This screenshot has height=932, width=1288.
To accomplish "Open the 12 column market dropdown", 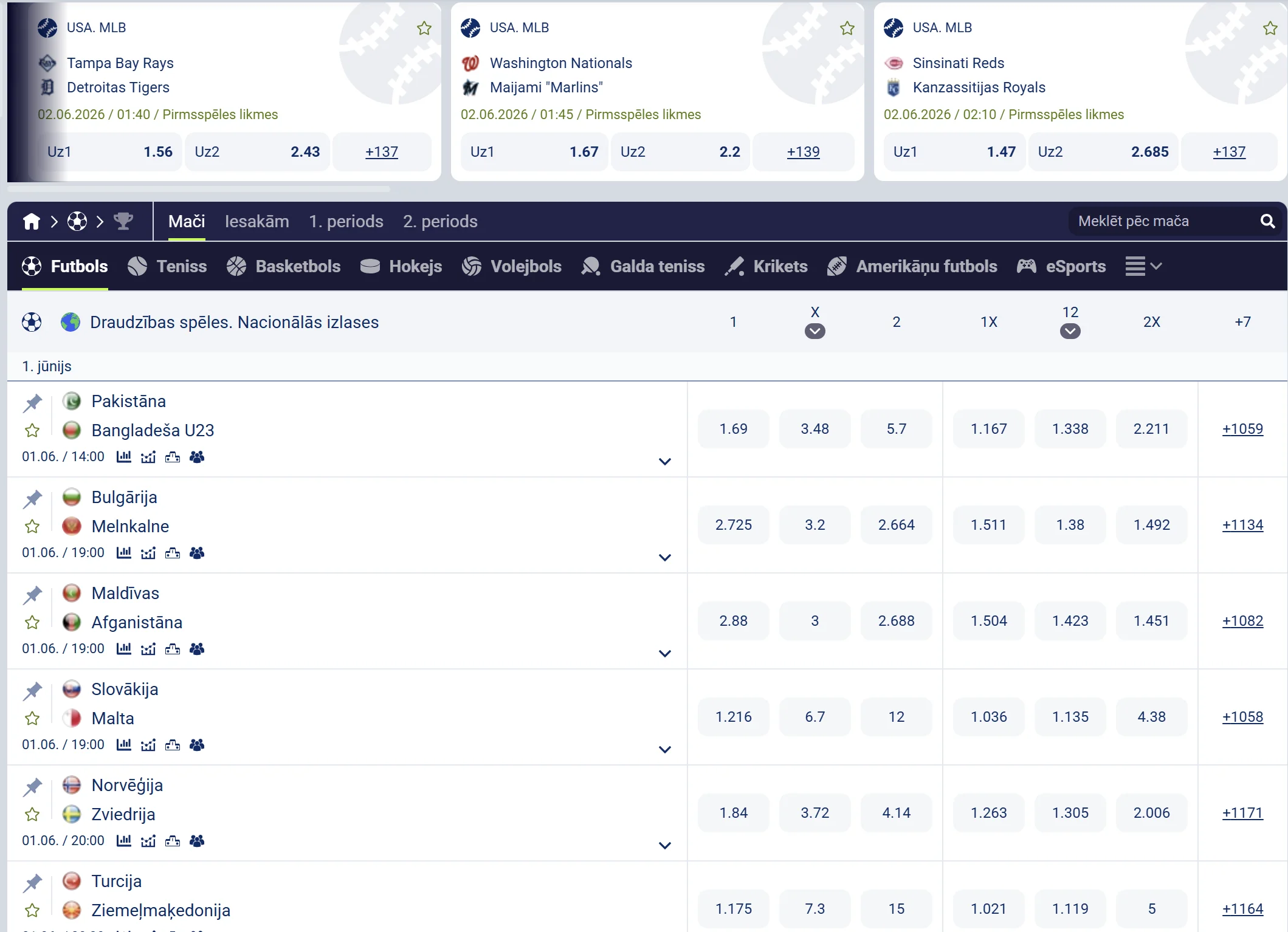I will (1070, 331).
